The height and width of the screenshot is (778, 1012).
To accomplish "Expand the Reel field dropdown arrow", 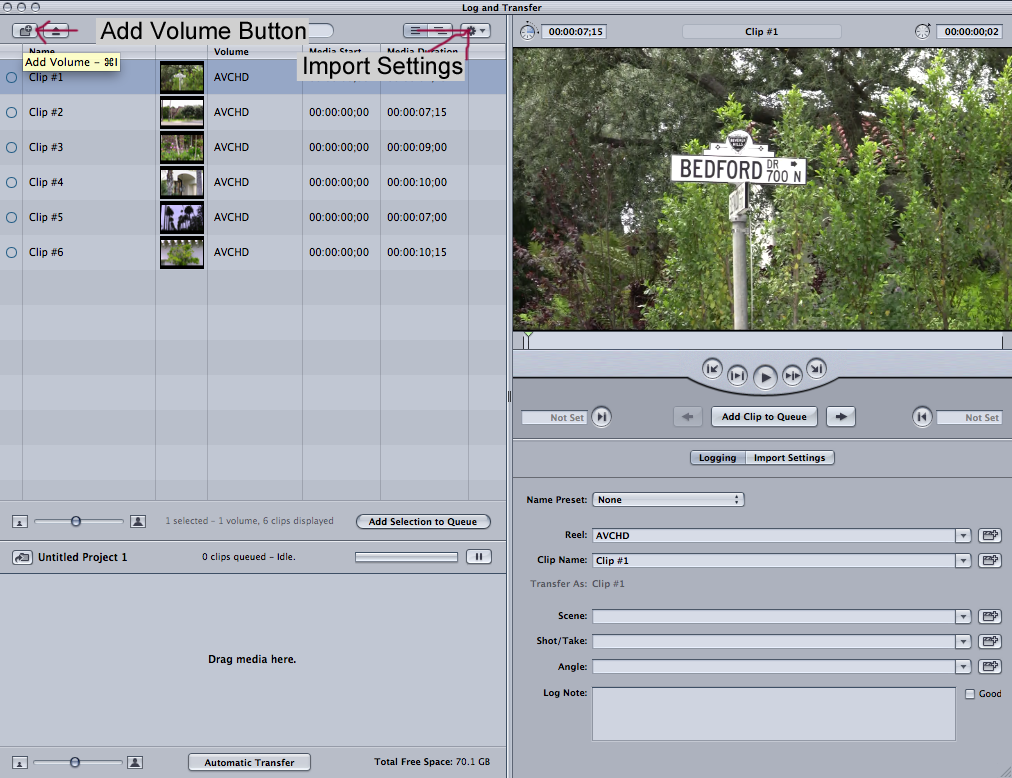I will point(963,535).
